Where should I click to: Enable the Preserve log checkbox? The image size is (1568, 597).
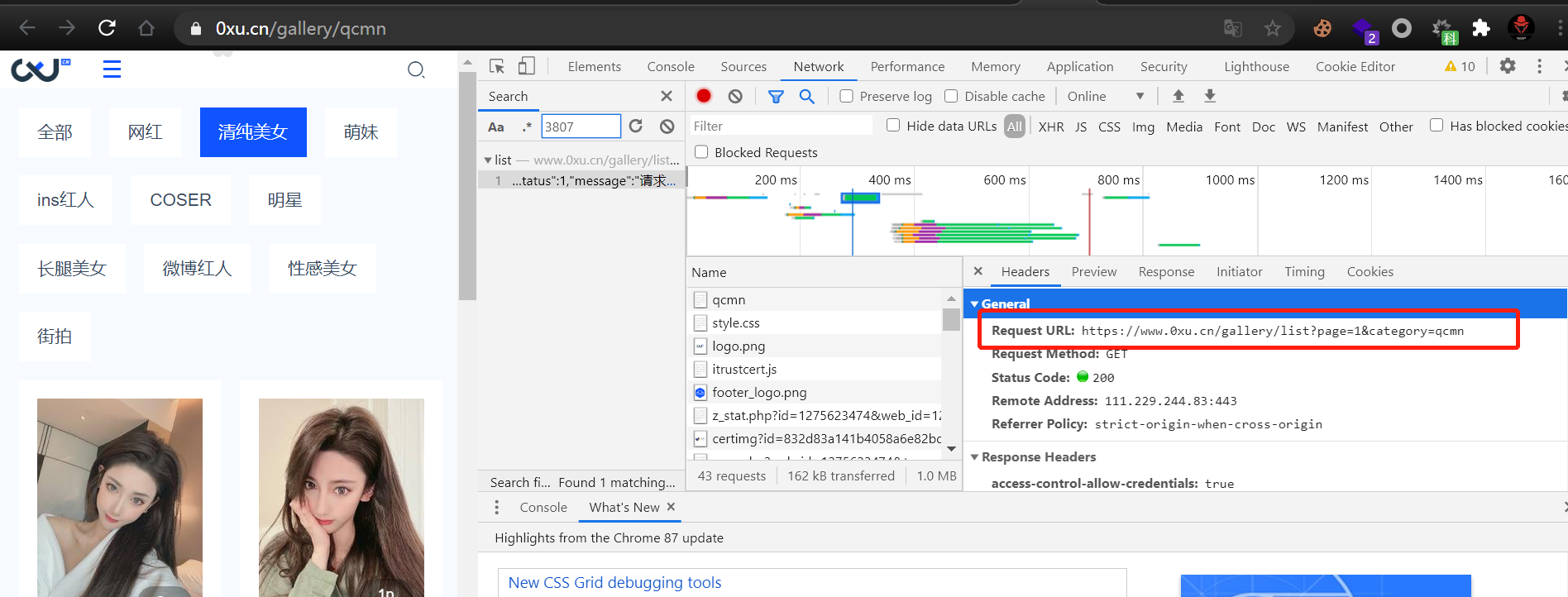[846, 96]
